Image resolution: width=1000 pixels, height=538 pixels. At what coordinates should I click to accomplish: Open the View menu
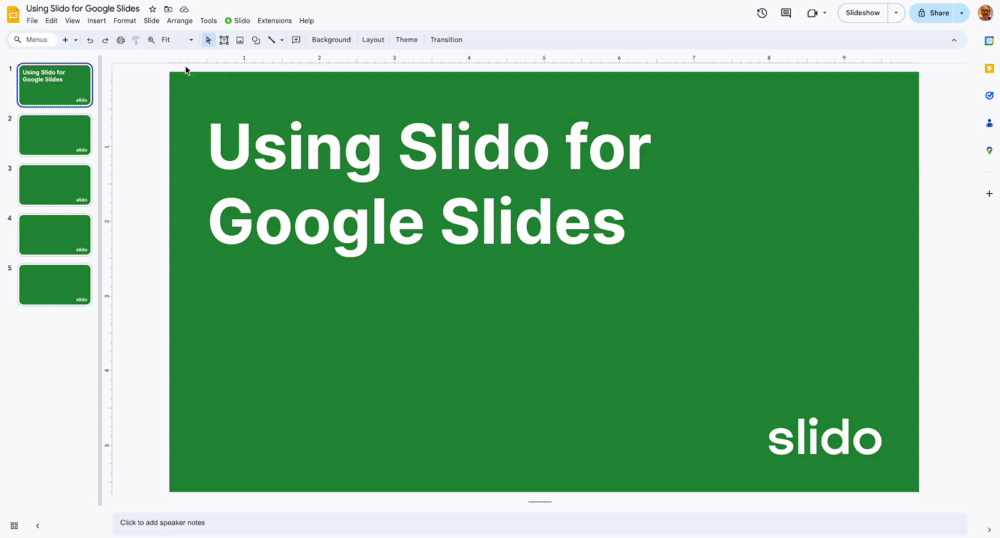(x=73, y=21)
